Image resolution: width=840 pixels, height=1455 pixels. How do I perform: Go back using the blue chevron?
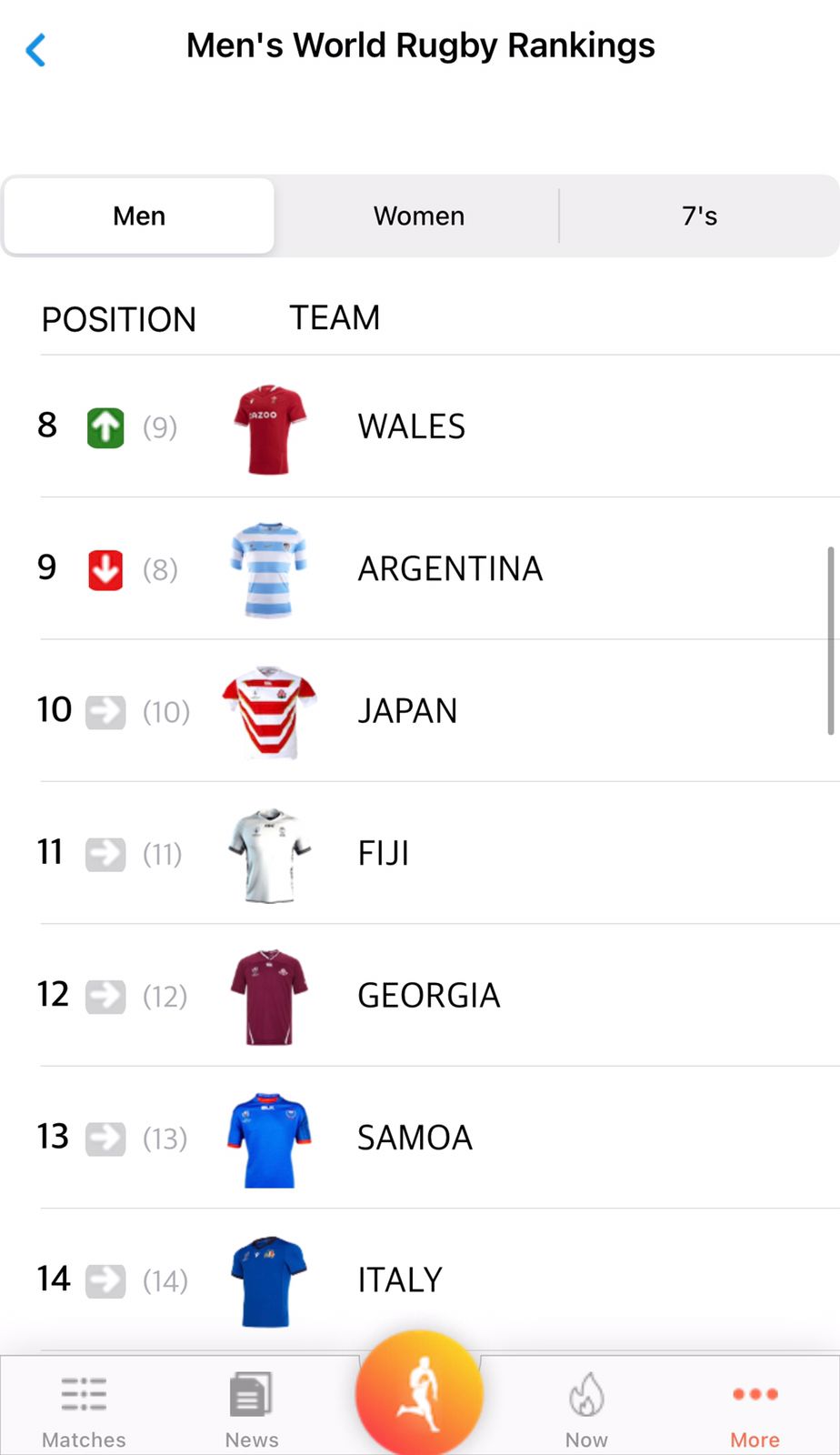click(36, 50)
